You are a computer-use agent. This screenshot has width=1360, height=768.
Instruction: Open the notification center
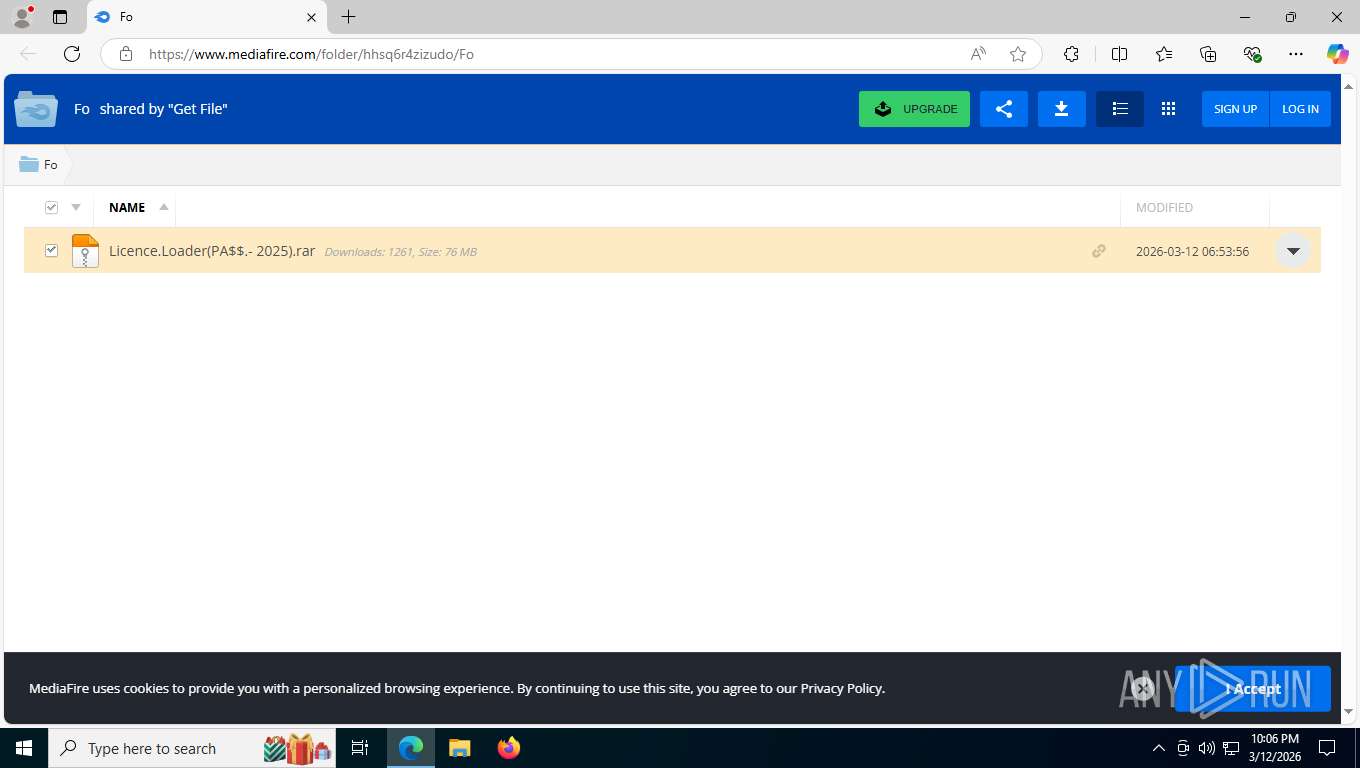click(x=1327, y=748)
